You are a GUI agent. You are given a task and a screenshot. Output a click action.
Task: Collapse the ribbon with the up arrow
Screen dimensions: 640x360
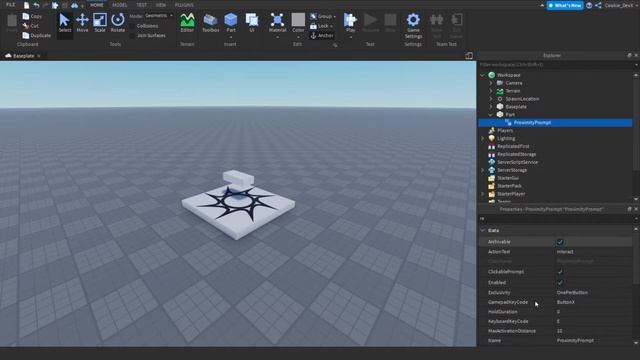point(542,5)
